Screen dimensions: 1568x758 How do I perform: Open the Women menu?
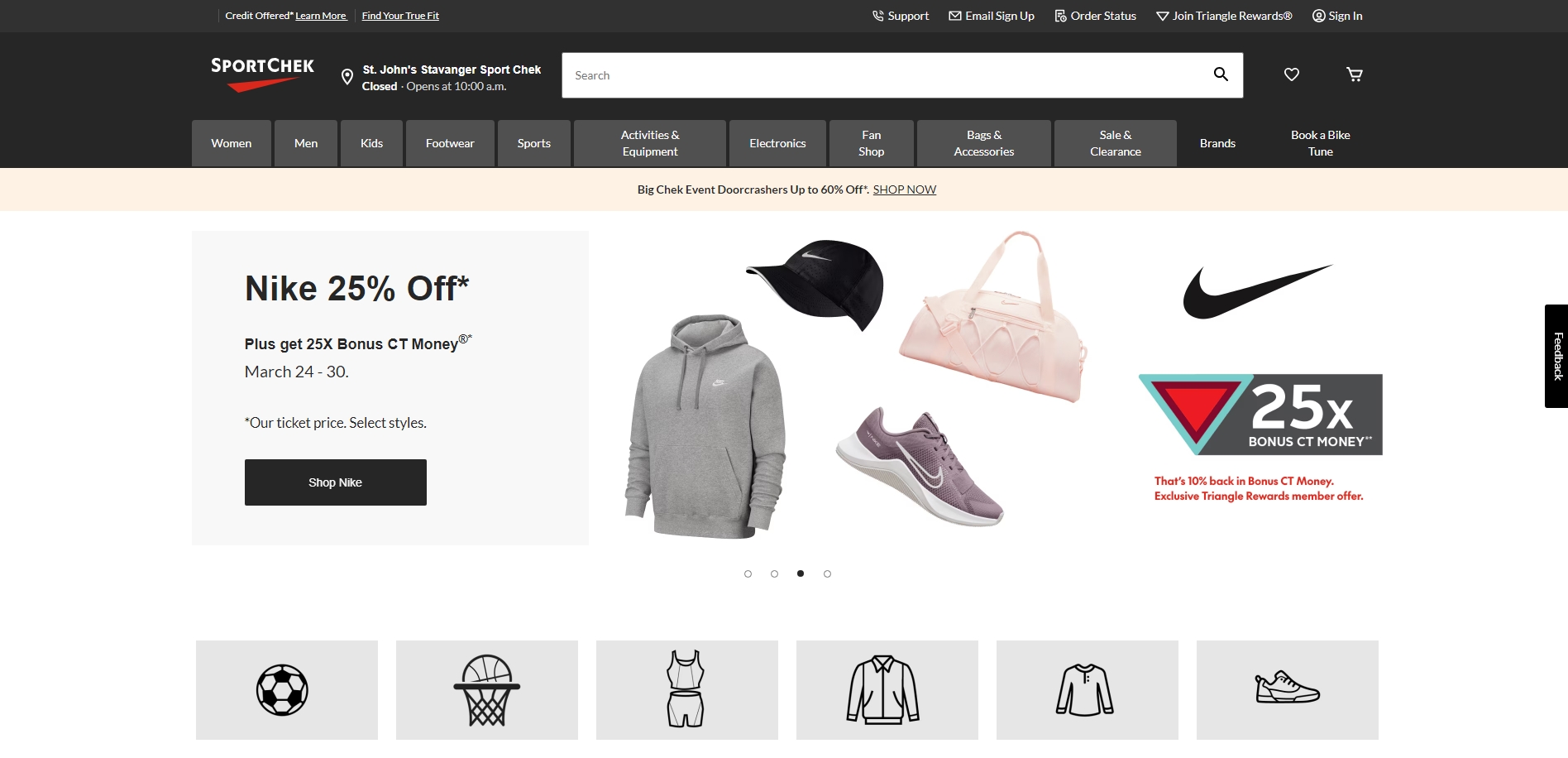pyautogui.click(x=232, y=143)
